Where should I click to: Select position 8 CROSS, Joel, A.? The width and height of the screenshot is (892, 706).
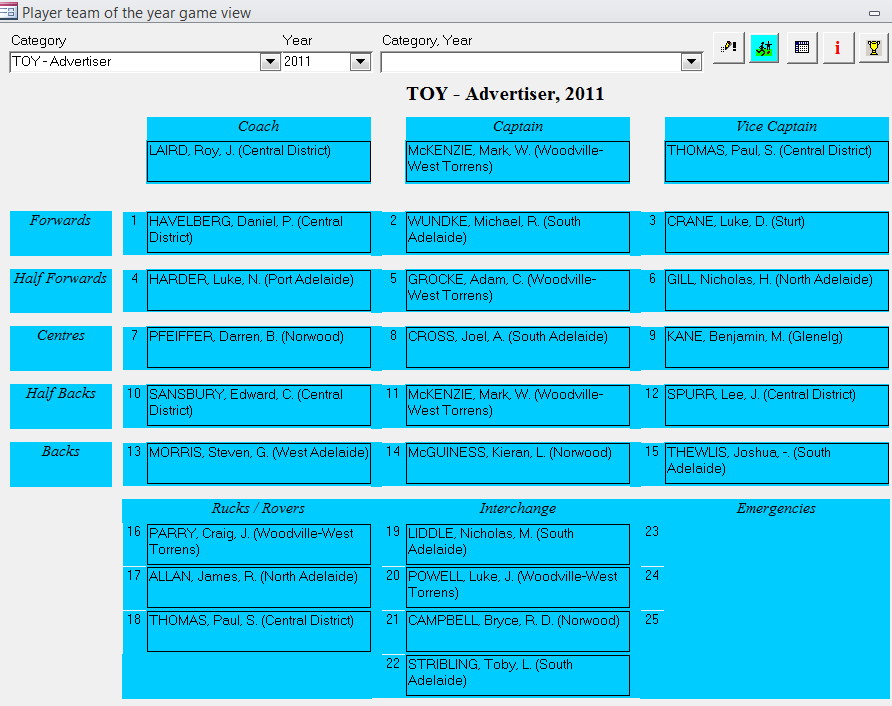click(518, 347)
